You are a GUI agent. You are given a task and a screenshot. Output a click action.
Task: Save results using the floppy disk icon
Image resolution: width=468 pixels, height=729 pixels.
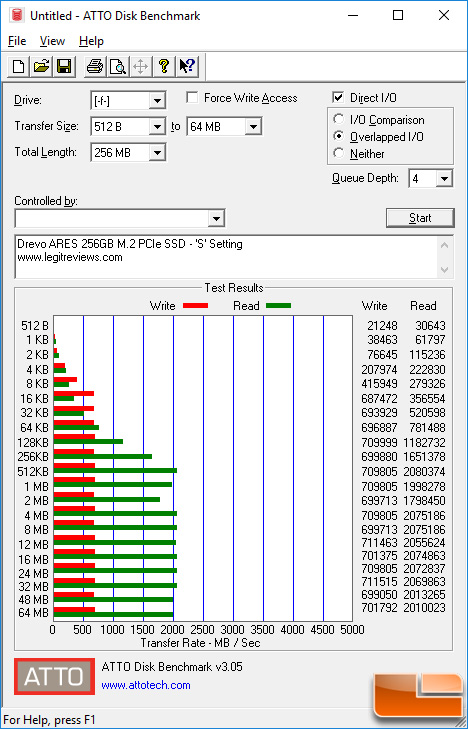pos(64,66)
